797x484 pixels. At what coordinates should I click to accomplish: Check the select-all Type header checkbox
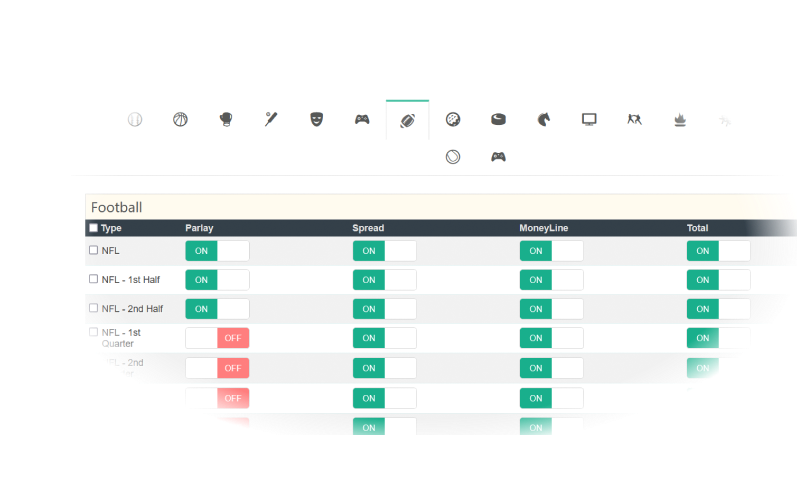point(94,228)
